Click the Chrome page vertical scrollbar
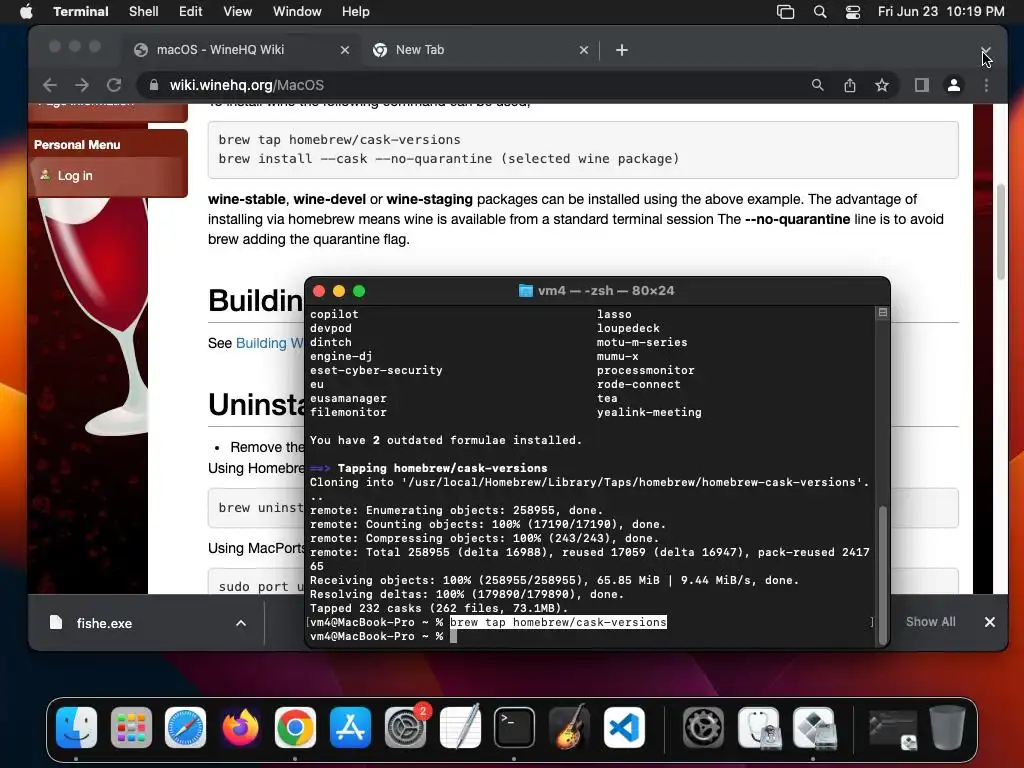 pyautogui.click(x=1000, y=232)
